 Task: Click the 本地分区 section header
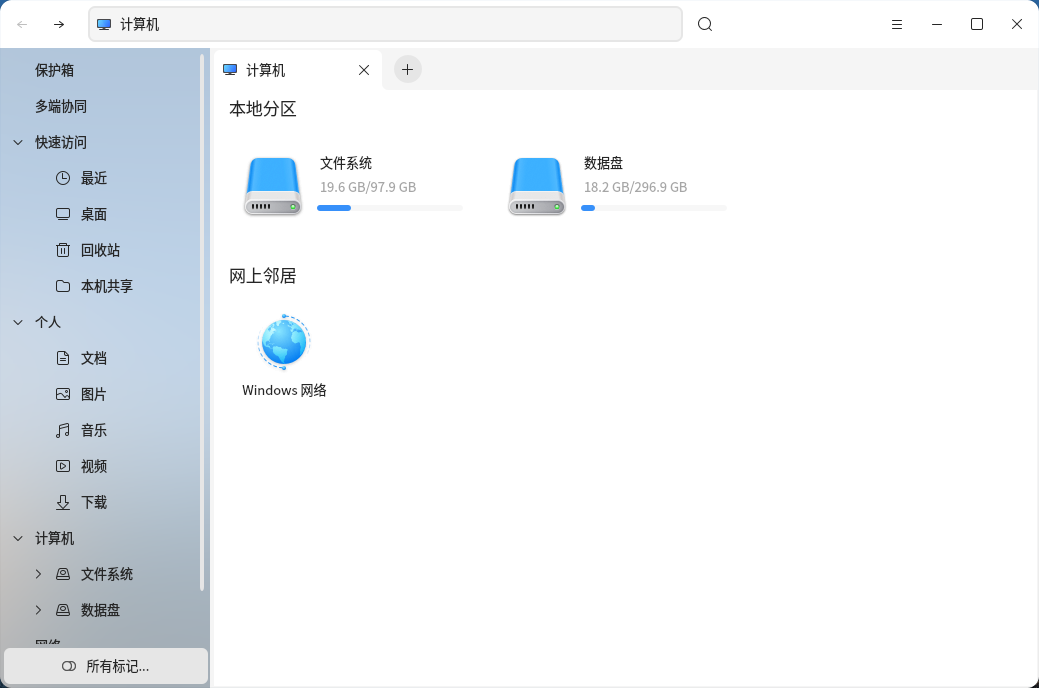262,109
